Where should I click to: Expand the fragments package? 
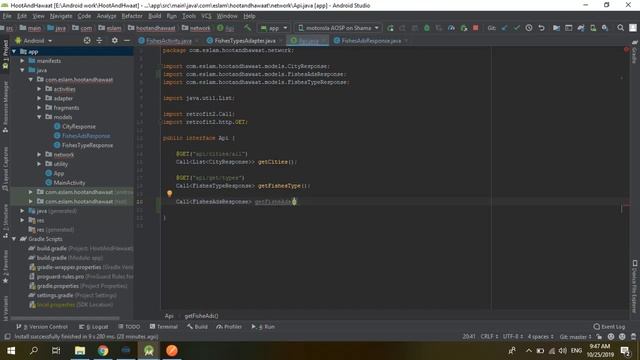tap(39, 108)
